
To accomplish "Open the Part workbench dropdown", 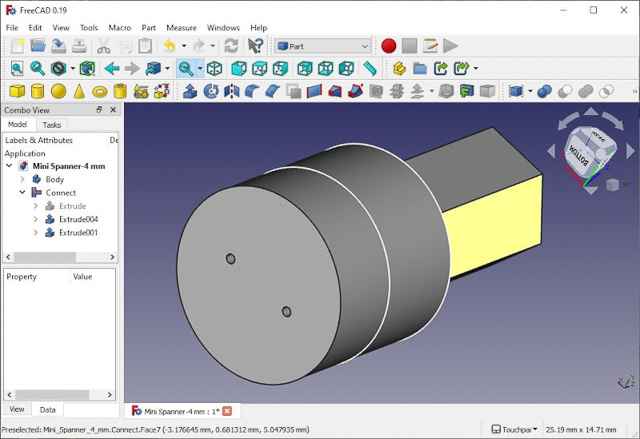I will click(x=322, y=46).
